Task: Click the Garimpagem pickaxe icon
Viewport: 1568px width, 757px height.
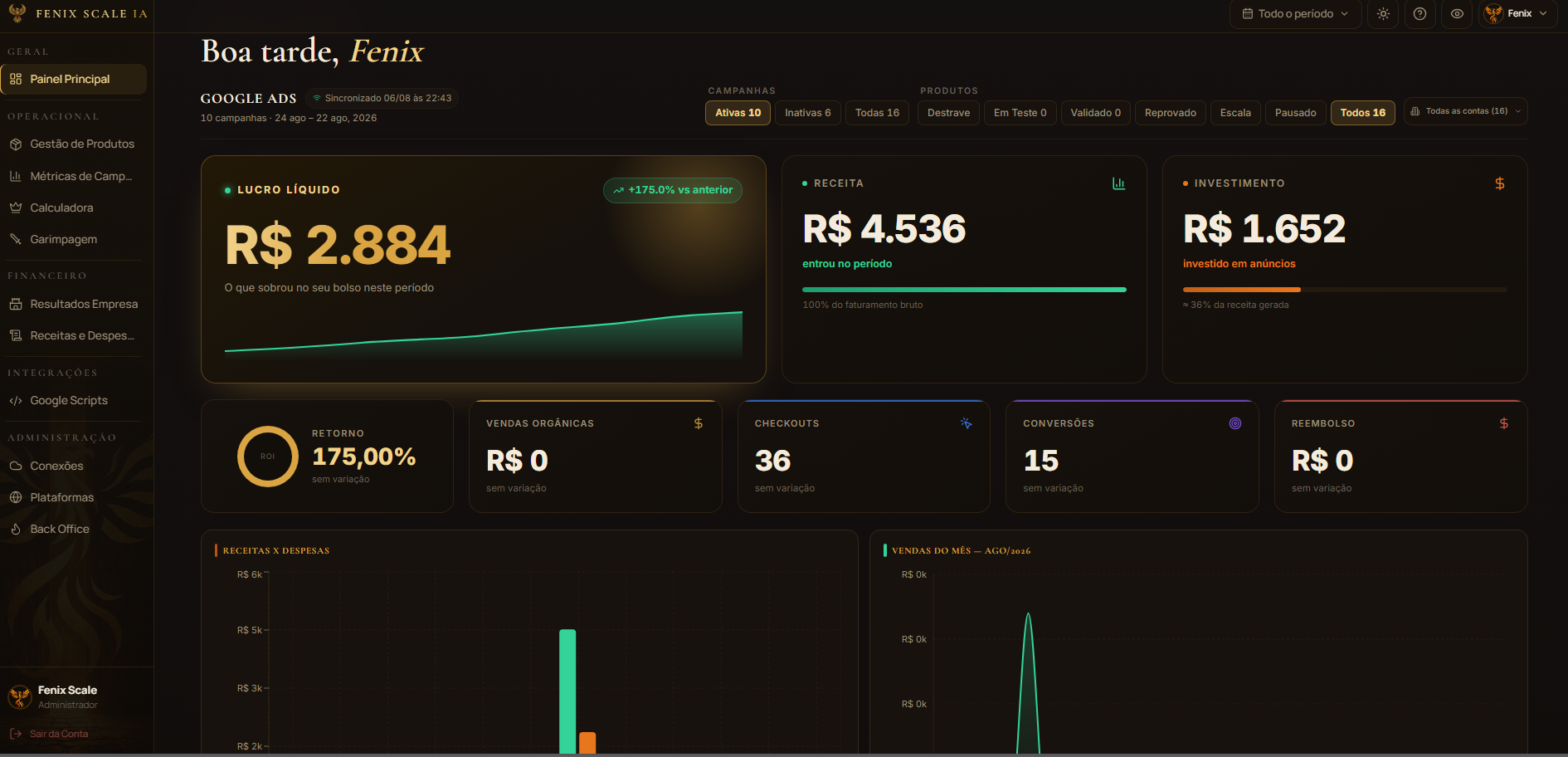Action: (x=16, y=239)
